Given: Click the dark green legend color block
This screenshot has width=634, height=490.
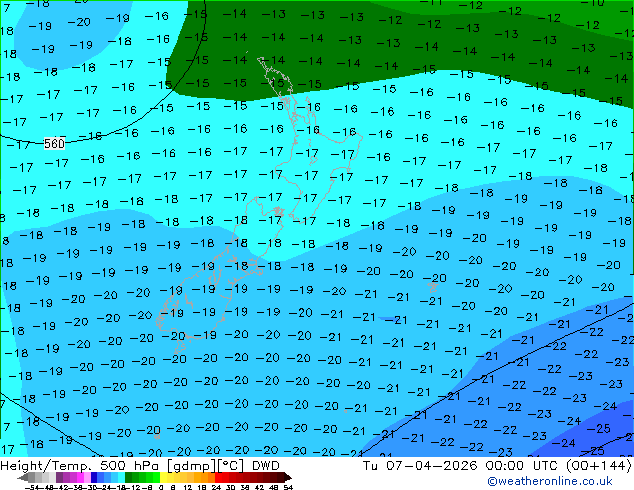Looking at the screenshot, I should [129, 477].
